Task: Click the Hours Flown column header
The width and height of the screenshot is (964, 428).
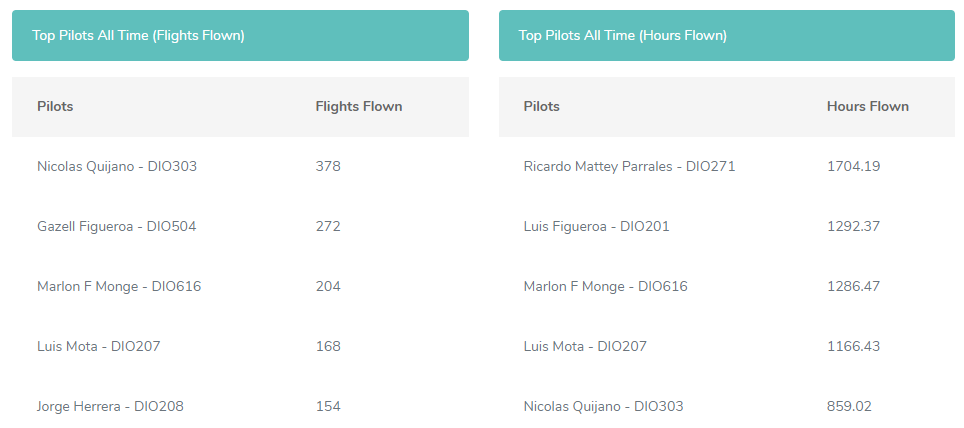Action: [868, 106]
